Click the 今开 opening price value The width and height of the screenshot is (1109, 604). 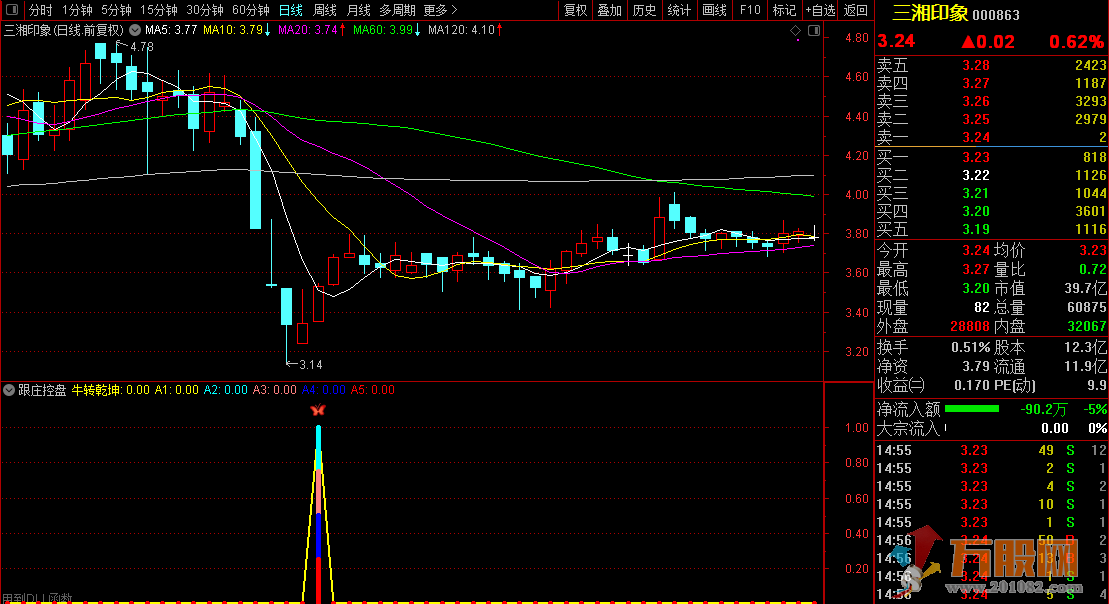[x=976, y=250]
